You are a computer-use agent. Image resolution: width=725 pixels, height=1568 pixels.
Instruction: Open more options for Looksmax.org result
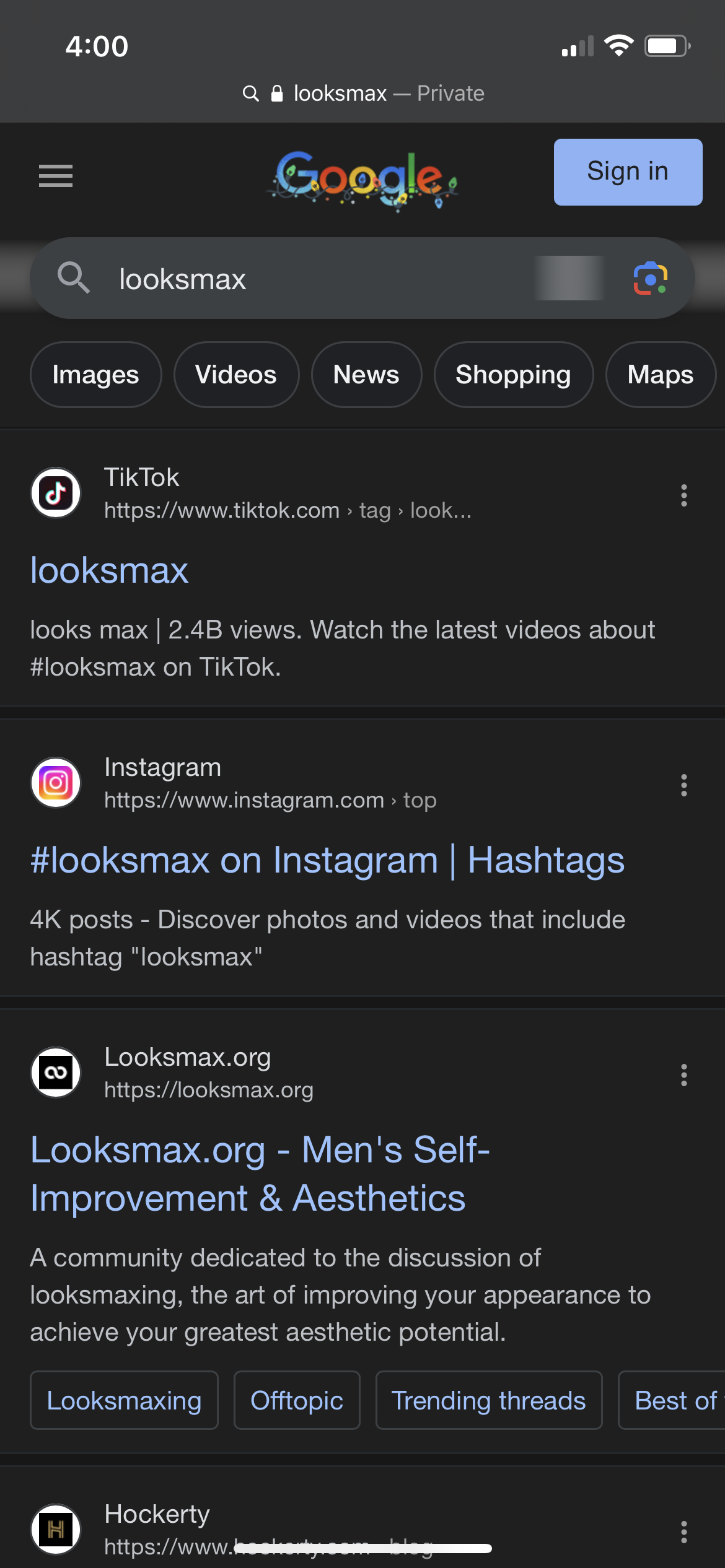[684, 1075]
